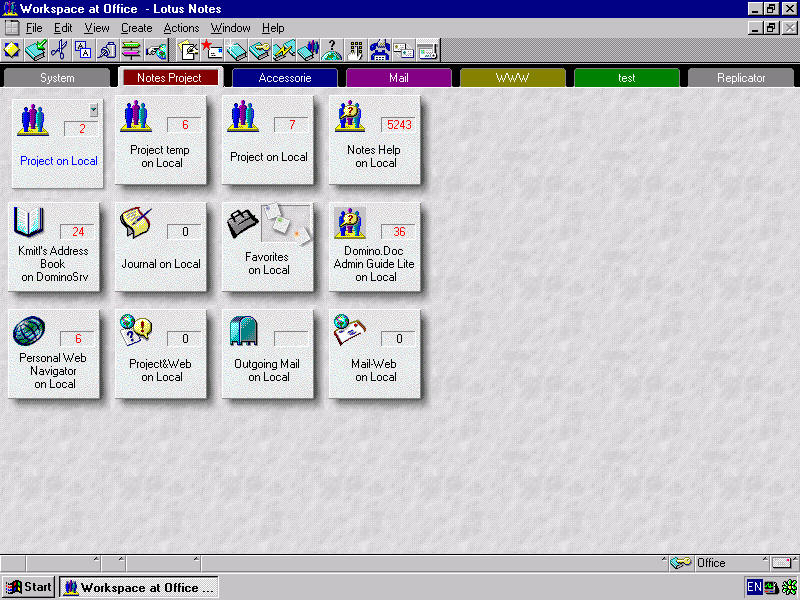Click the document control icon beside File menu
Image resolution: width=800 pixels, height=600 pixels.
coord(12,28)
